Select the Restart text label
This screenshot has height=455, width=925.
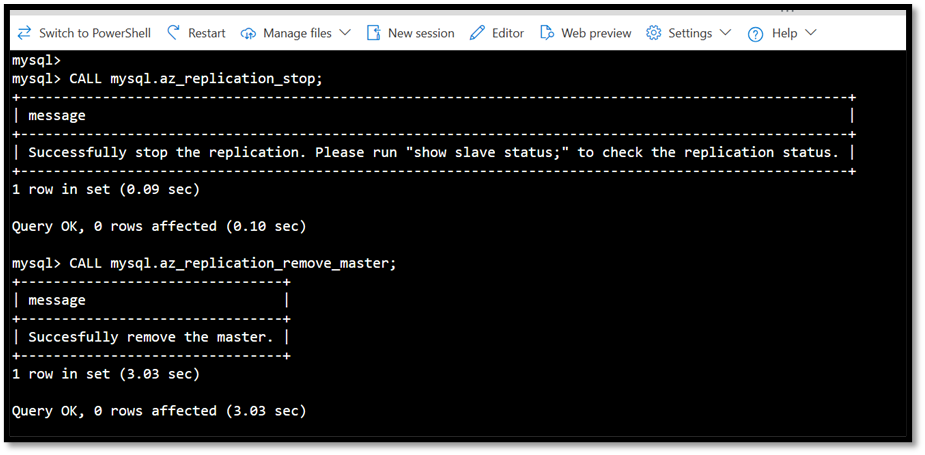(x=206, y=33)
